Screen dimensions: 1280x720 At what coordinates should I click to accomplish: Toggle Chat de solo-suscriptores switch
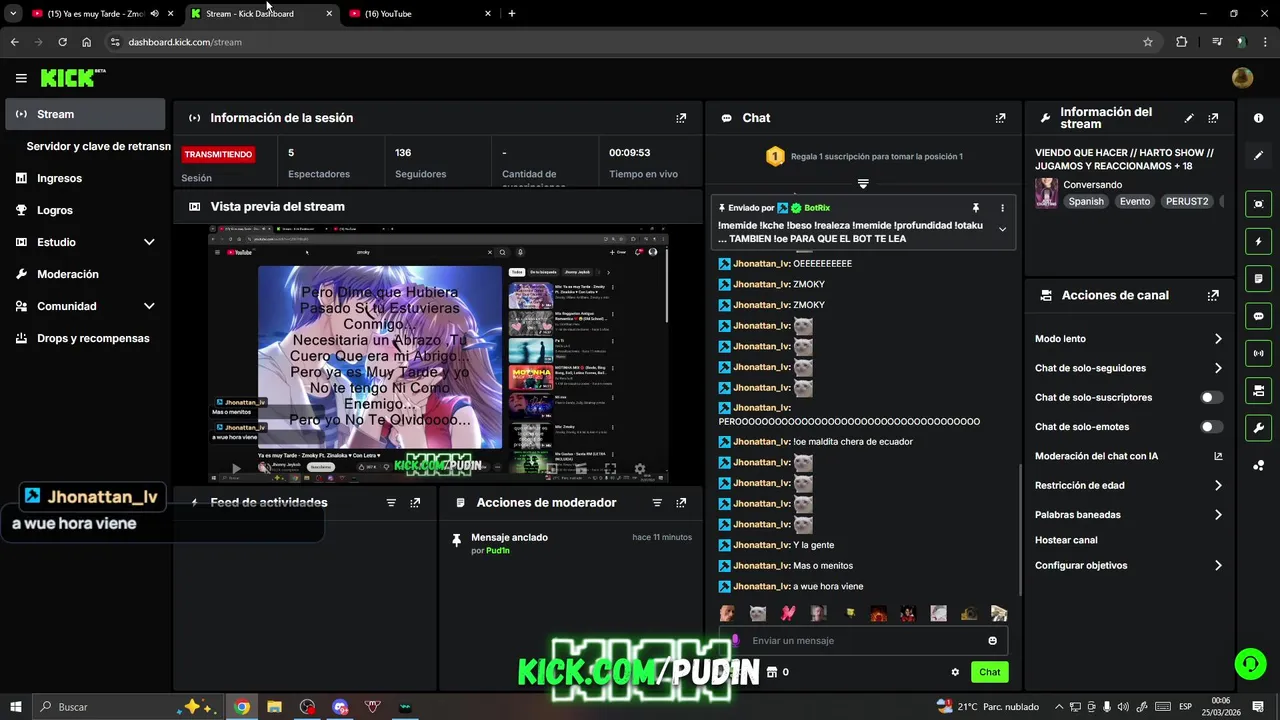(x=1211, y=397)
